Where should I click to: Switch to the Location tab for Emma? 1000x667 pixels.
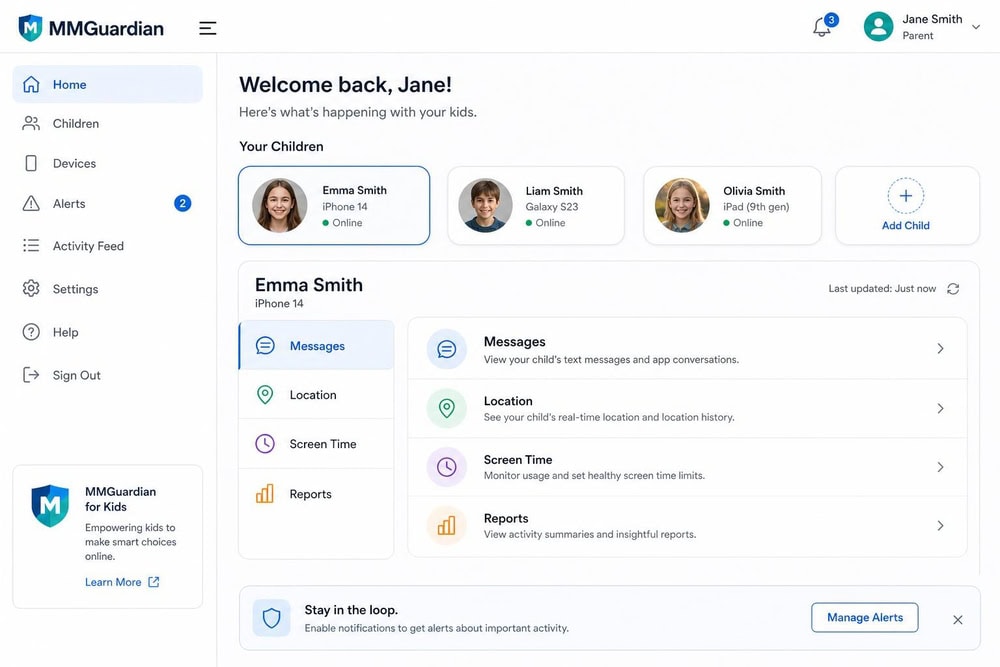tap(316, 395)
